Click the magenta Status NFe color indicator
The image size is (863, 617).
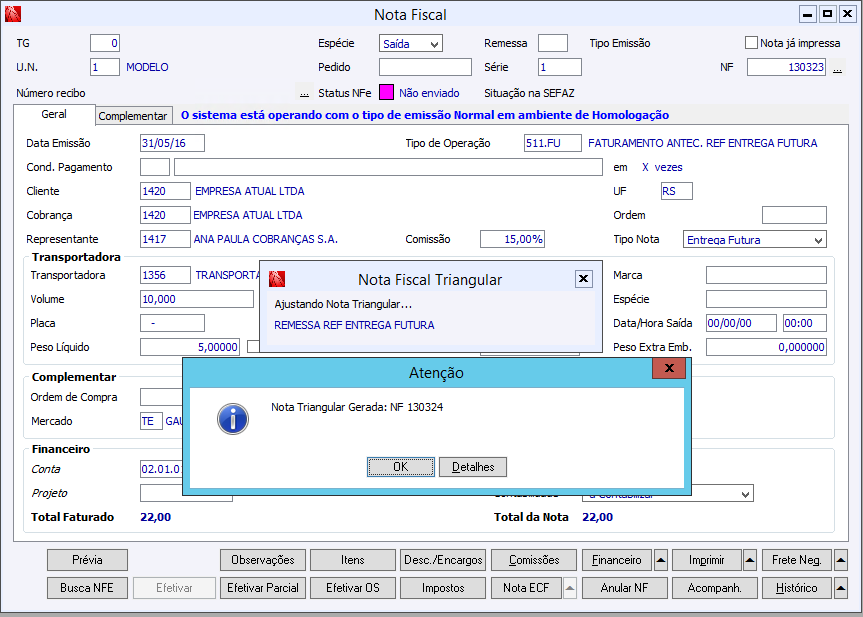point(386,92)
